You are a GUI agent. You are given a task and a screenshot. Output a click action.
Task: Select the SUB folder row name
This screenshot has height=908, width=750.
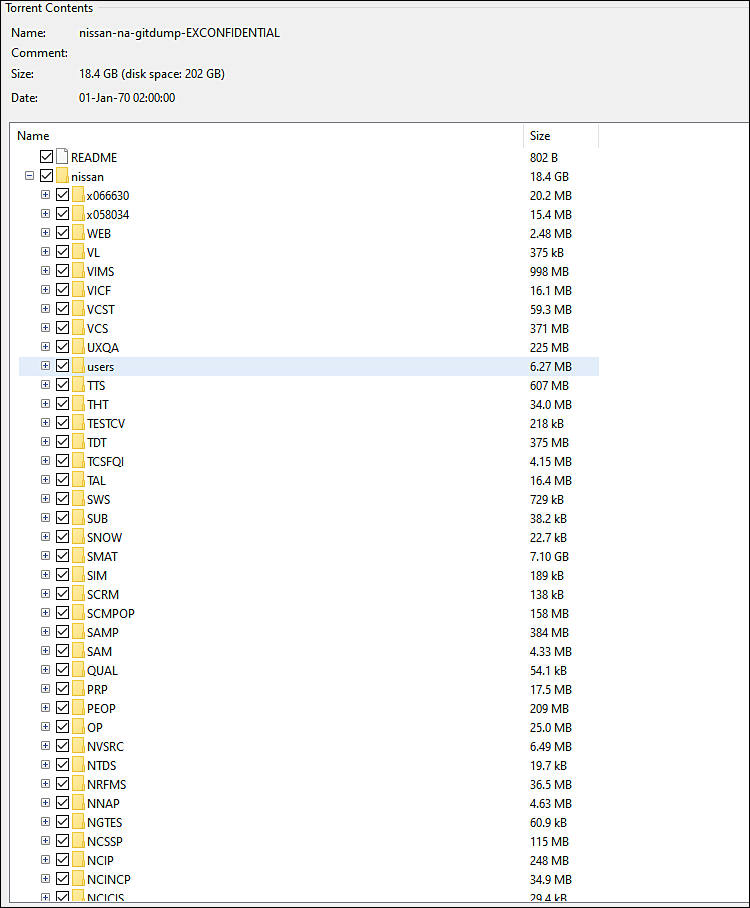[97, 518]
